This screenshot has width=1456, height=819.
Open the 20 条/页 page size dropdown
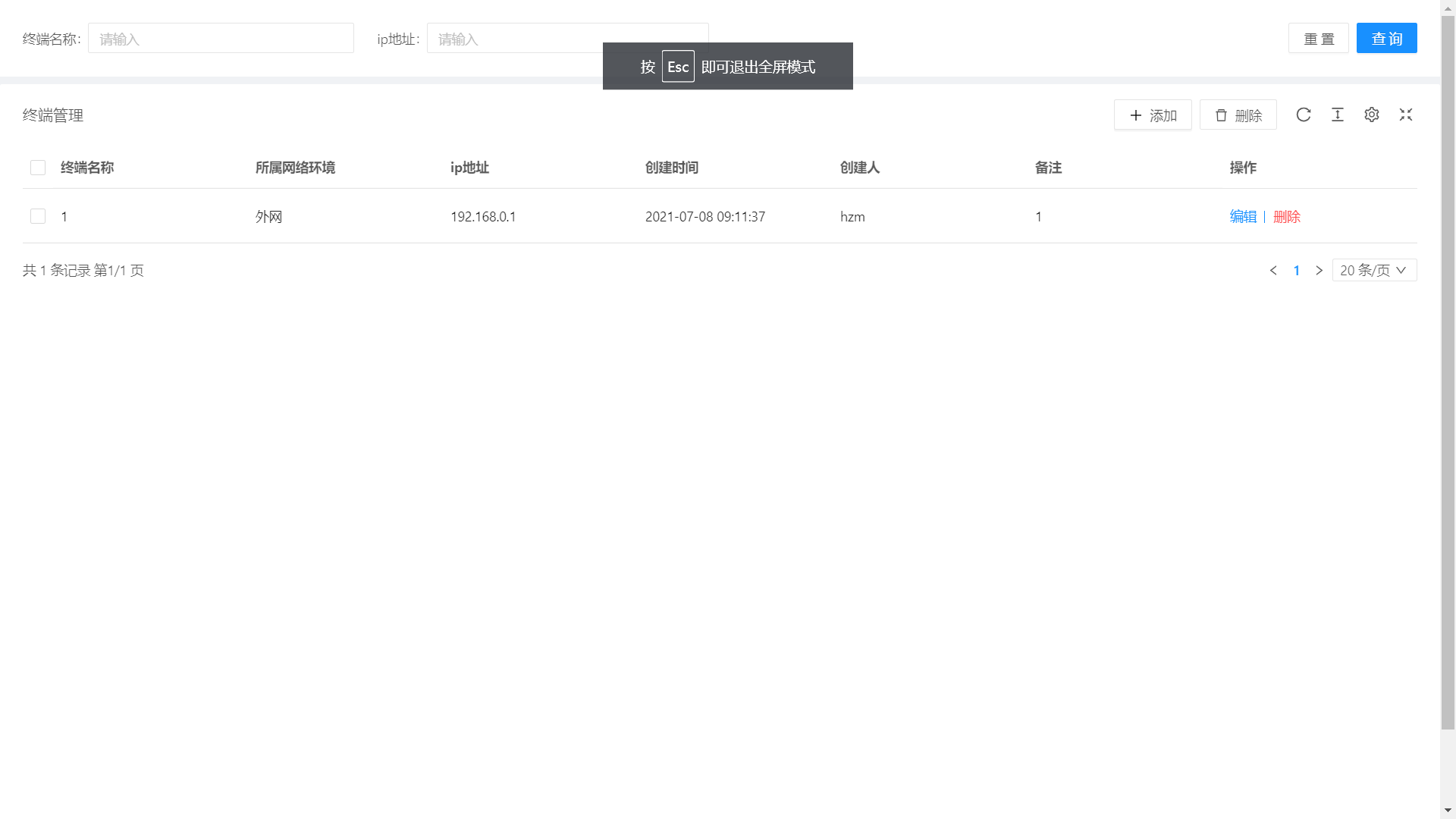1373,270
